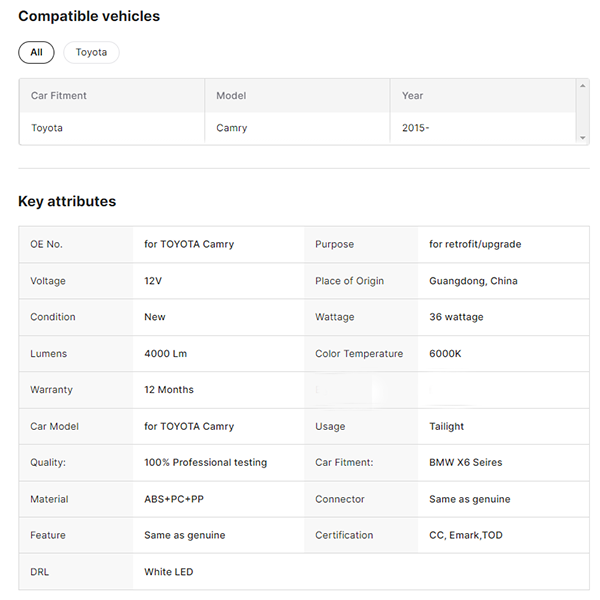Click the vehicles table scrollbar track
Screen dimensions: 600x600
[x=583, y=112]
